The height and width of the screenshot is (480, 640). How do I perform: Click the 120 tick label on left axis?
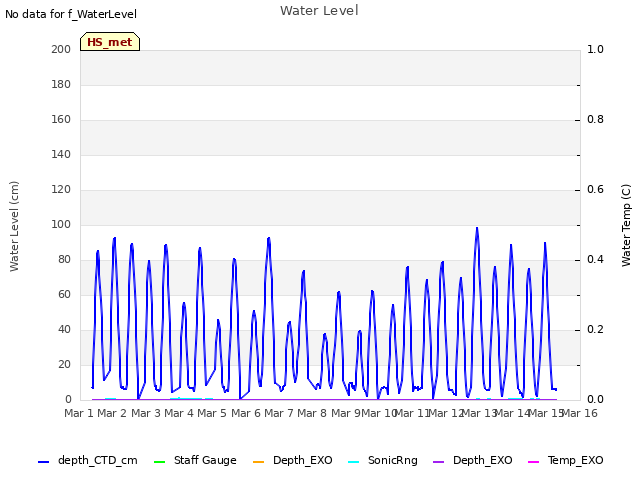tap(61, 190)
